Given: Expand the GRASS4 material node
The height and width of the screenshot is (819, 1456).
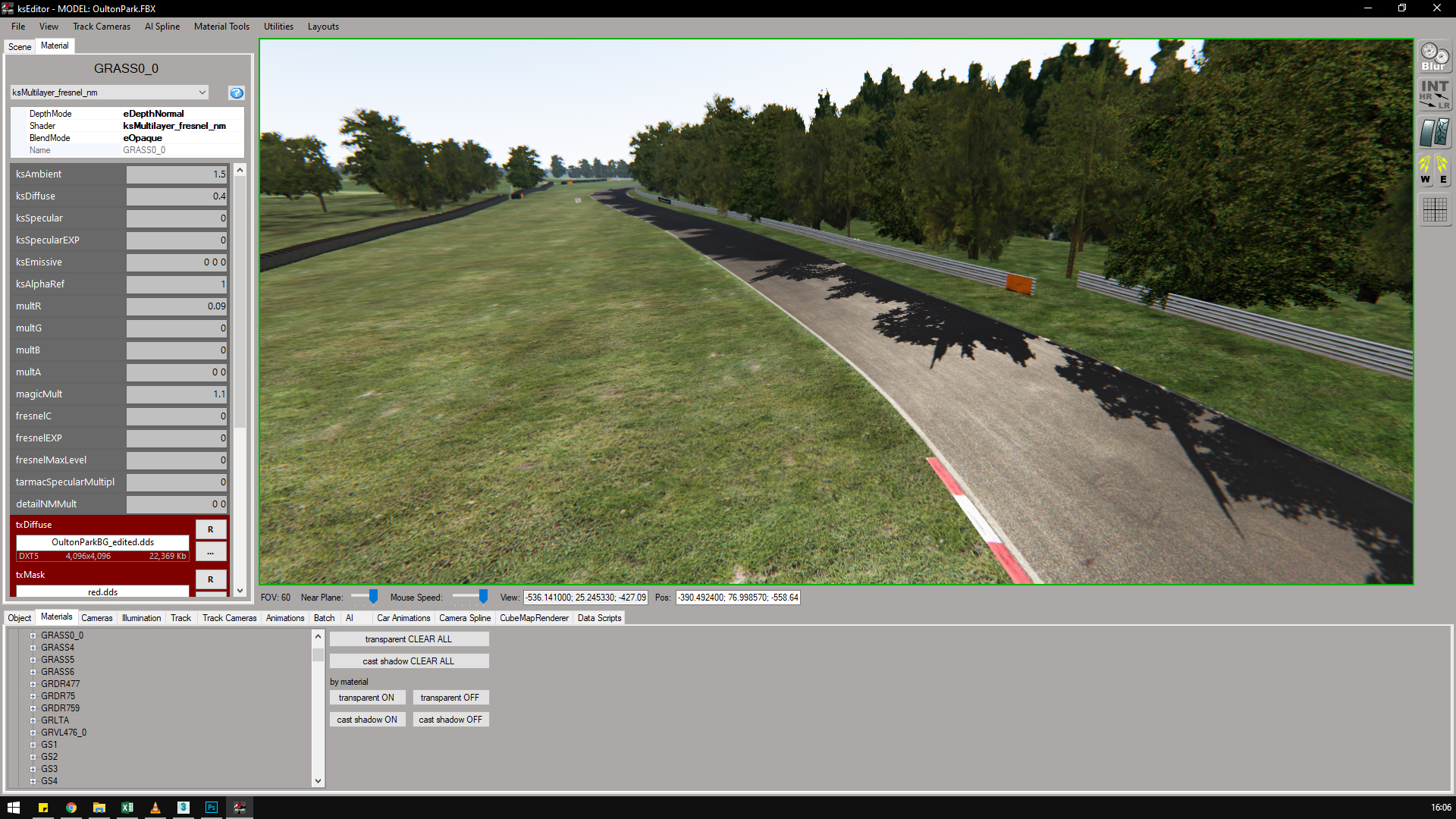Looking at the screenshot, I should pos(33,648).
